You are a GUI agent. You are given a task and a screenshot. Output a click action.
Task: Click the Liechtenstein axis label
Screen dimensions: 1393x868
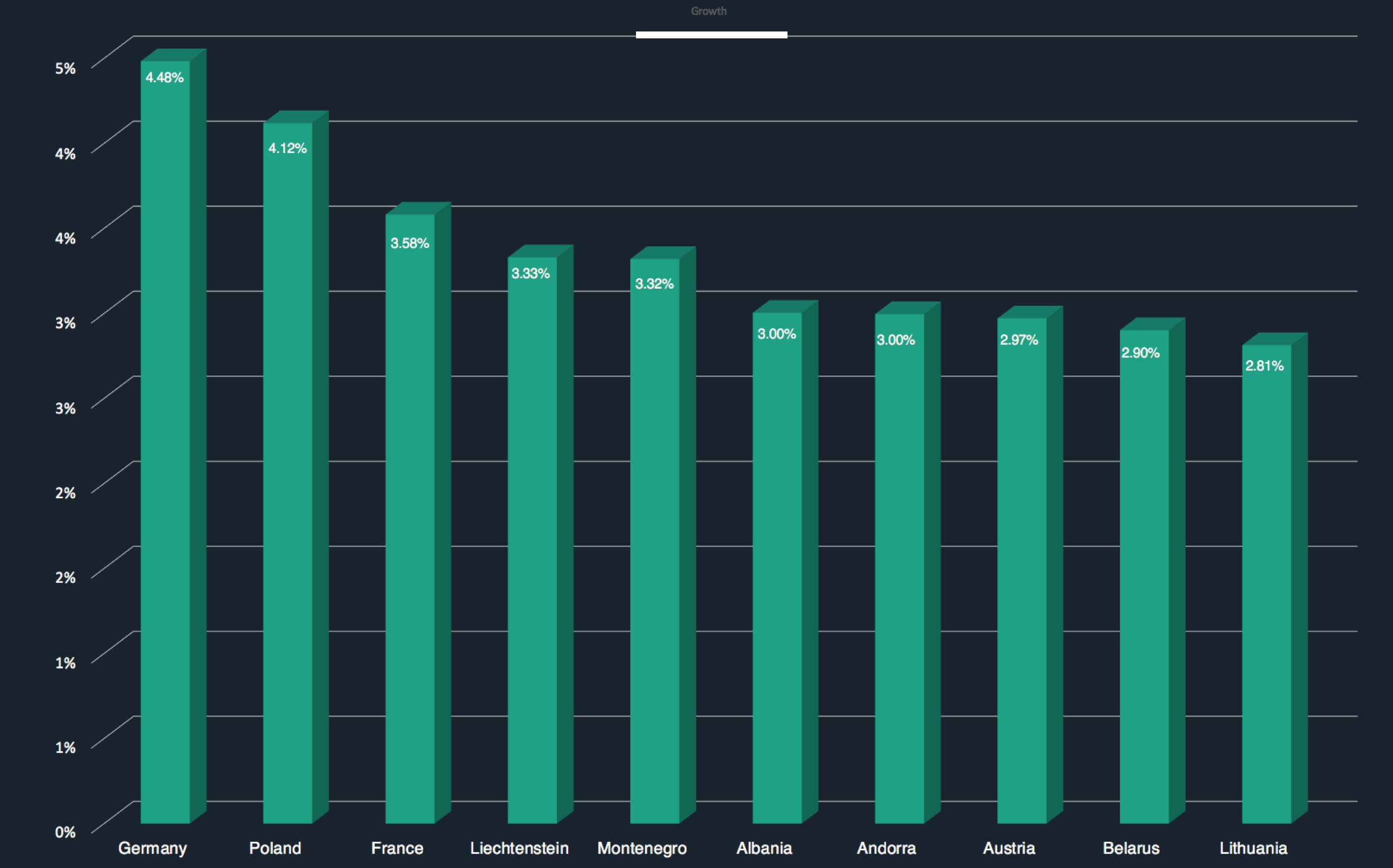tap(519, 848)
